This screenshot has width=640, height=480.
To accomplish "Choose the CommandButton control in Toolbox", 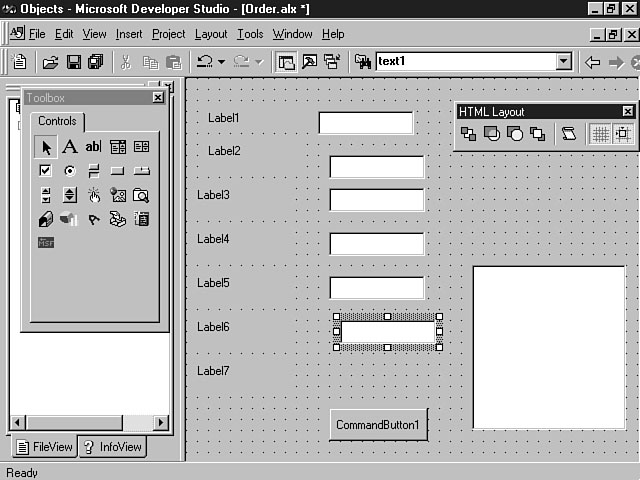I will [117, 171].
